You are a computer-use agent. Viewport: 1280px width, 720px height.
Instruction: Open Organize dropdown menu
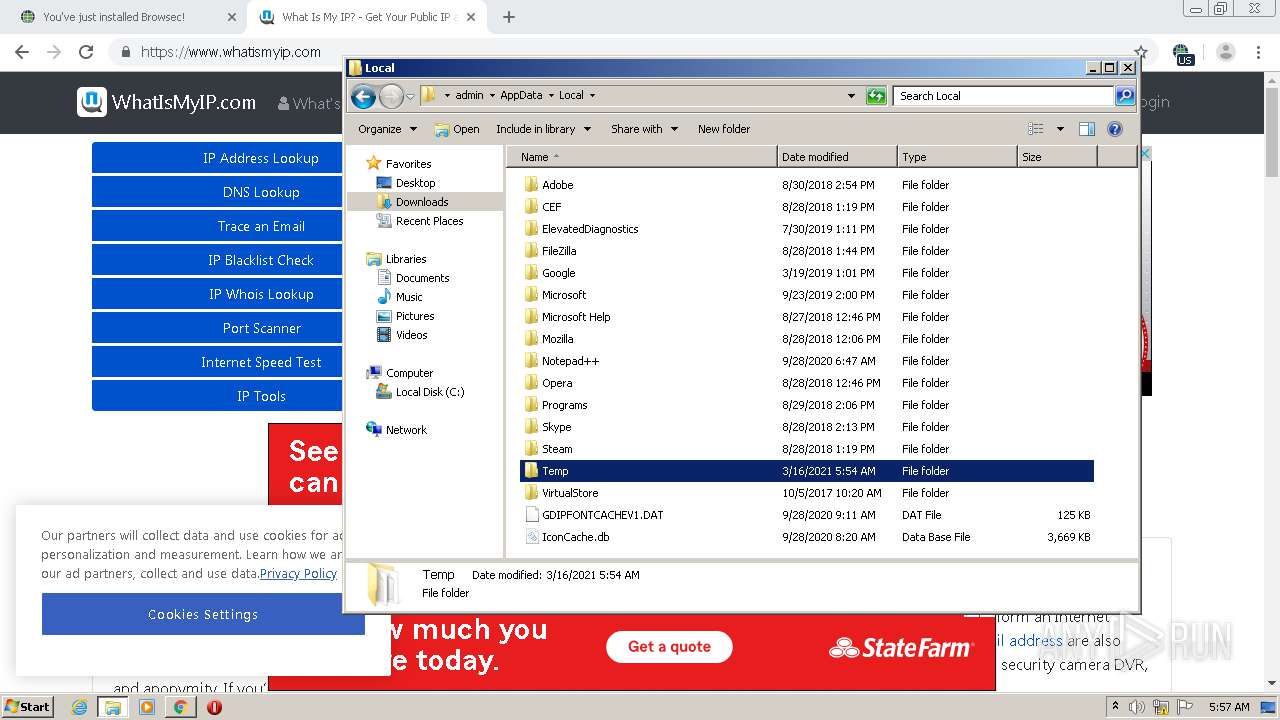click(x=387, y=129)
